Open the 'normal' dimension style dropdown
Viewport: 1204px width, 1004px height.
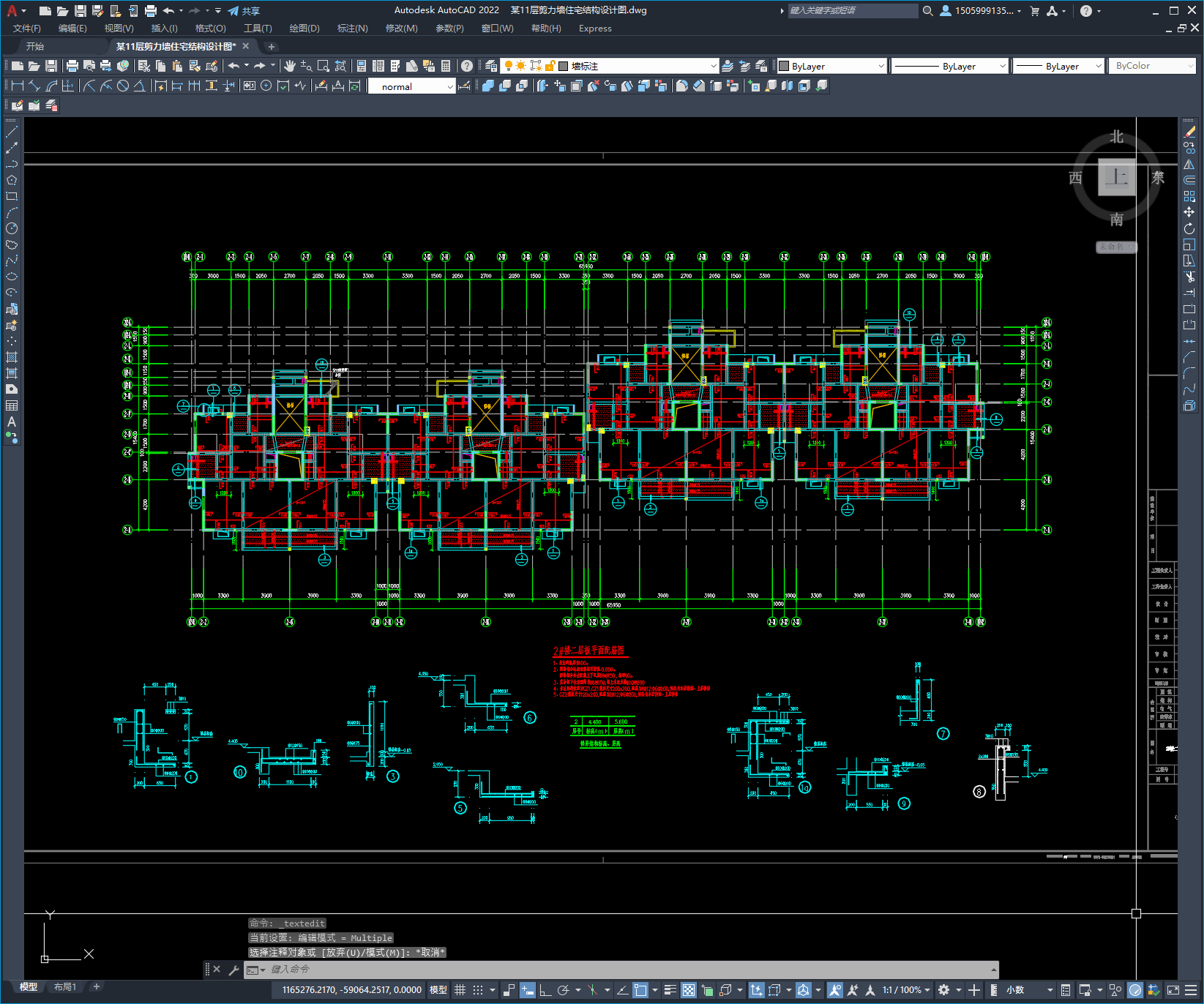pyautogui.click(x=412, y=86)
